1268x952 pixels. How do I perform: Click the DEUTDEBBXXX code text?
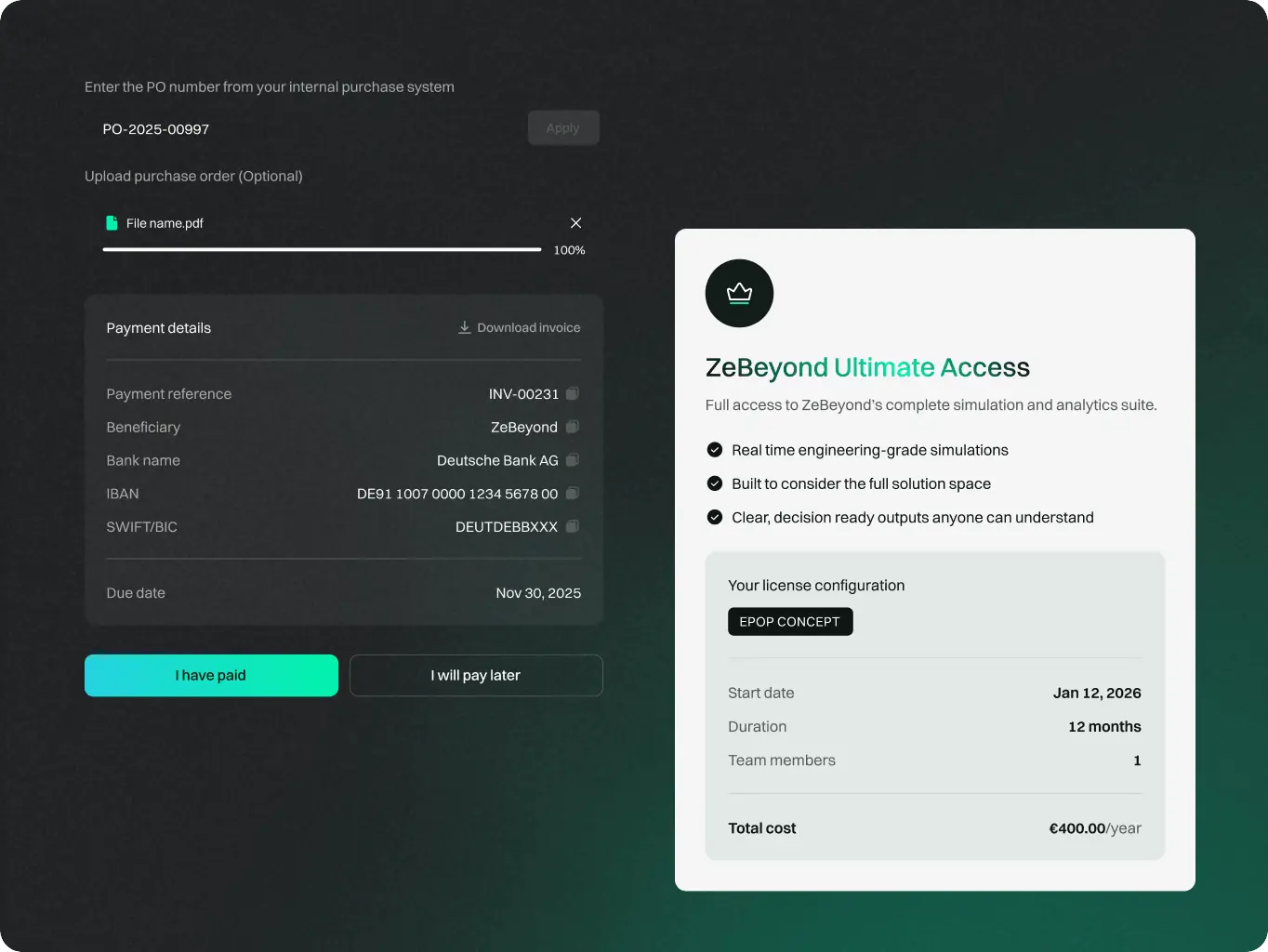pyautogui.click(x=507, y=527)
